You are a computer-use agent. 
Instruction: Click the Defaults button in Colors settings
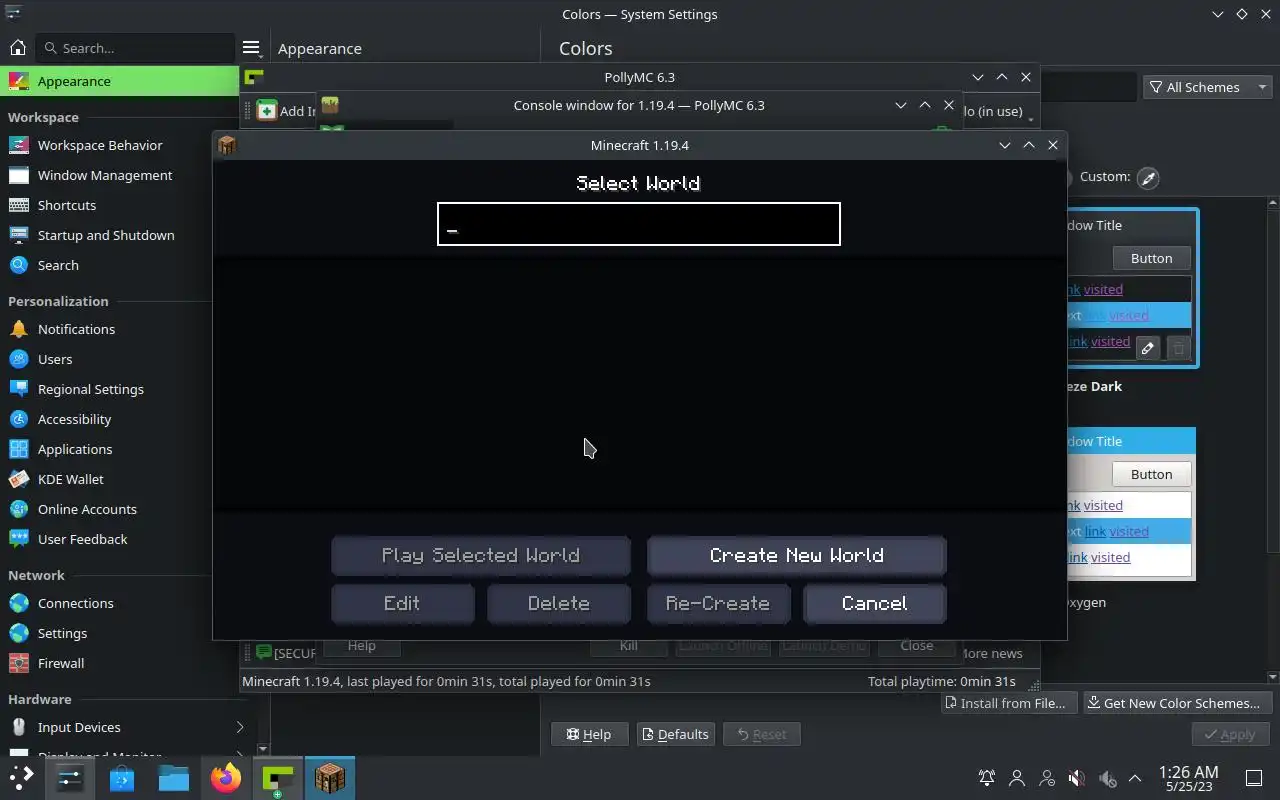coord(675,734)
